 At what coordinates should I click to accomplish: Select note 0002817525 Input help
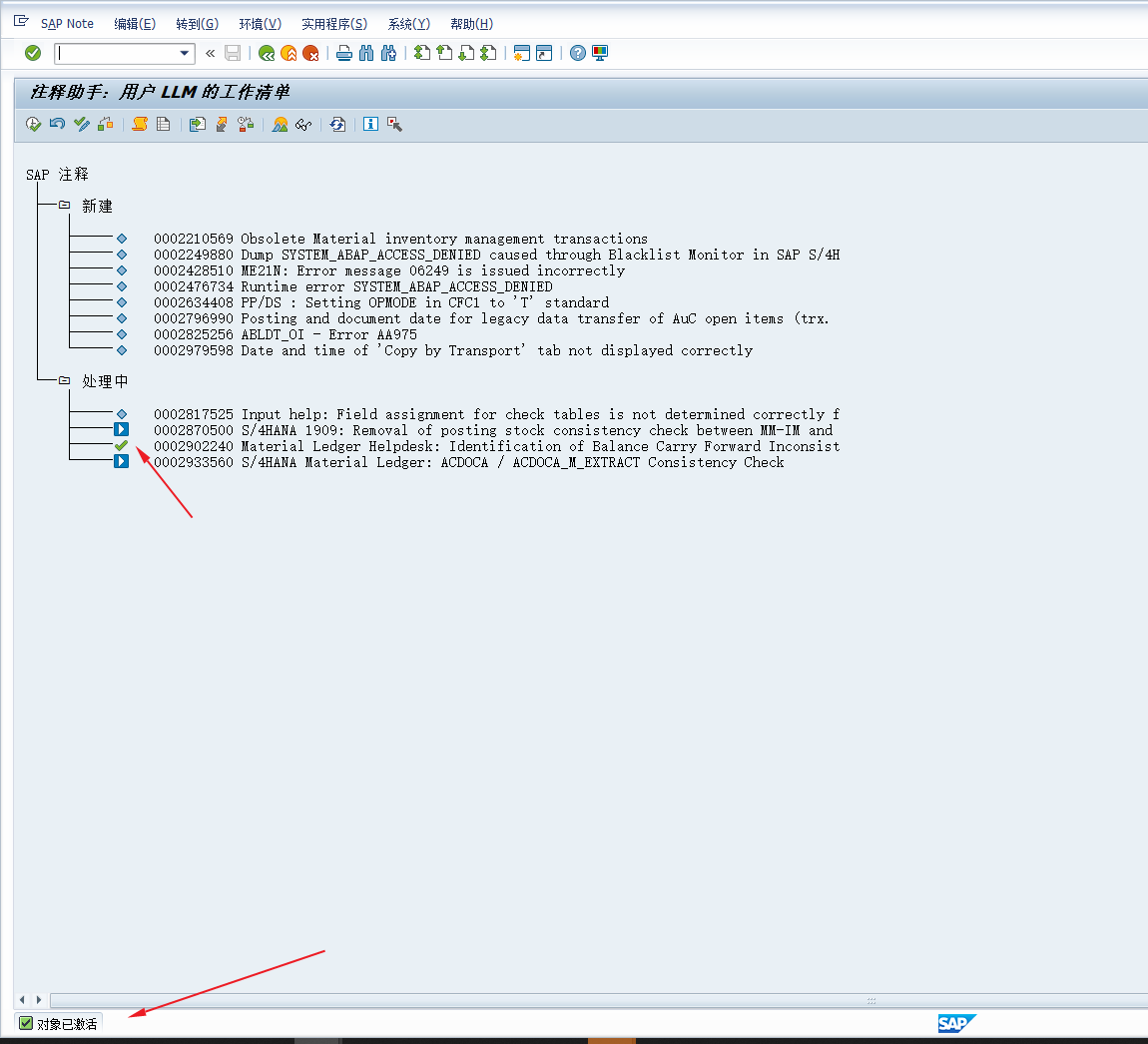click(x=496, y=415)
